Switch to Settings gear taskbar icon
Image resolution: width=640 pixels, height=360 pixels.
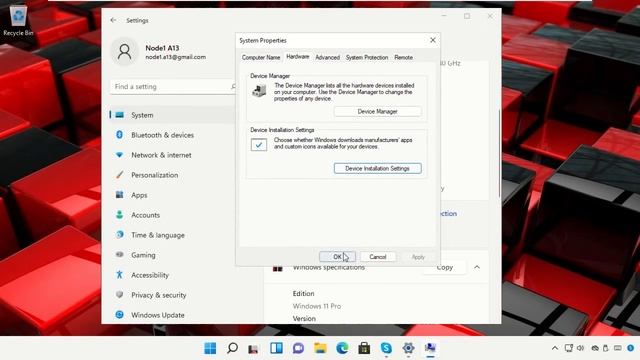[x=408, y=348]
